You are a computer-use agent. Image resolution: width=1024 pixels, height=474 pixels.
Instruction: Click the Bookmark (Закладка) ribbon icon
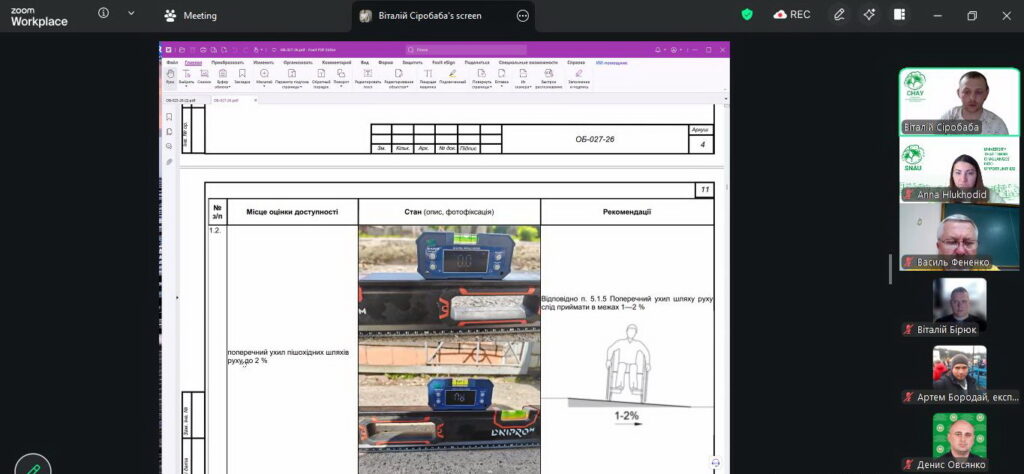[242, 77]
